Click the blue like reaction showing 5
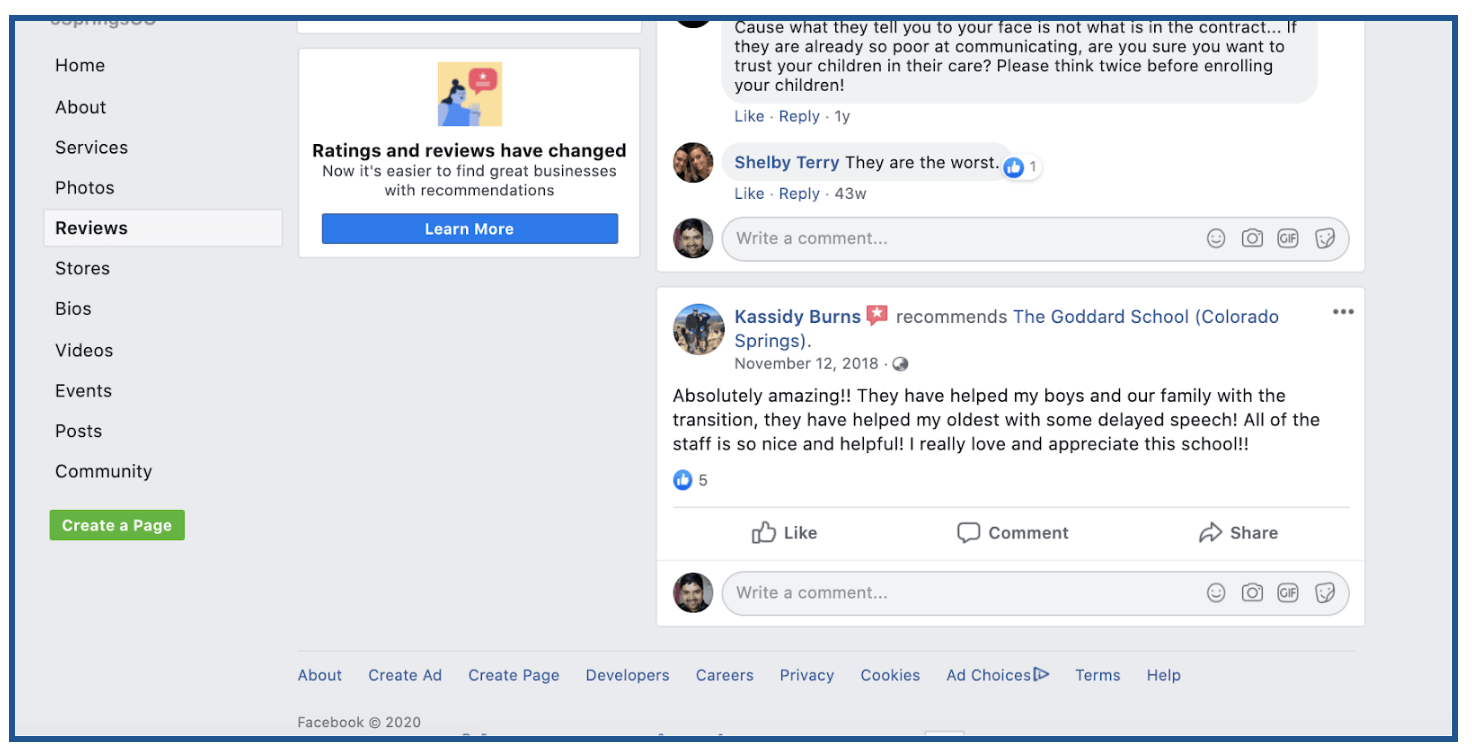This screenshot has height=755, width=1472. pos(690,480)
